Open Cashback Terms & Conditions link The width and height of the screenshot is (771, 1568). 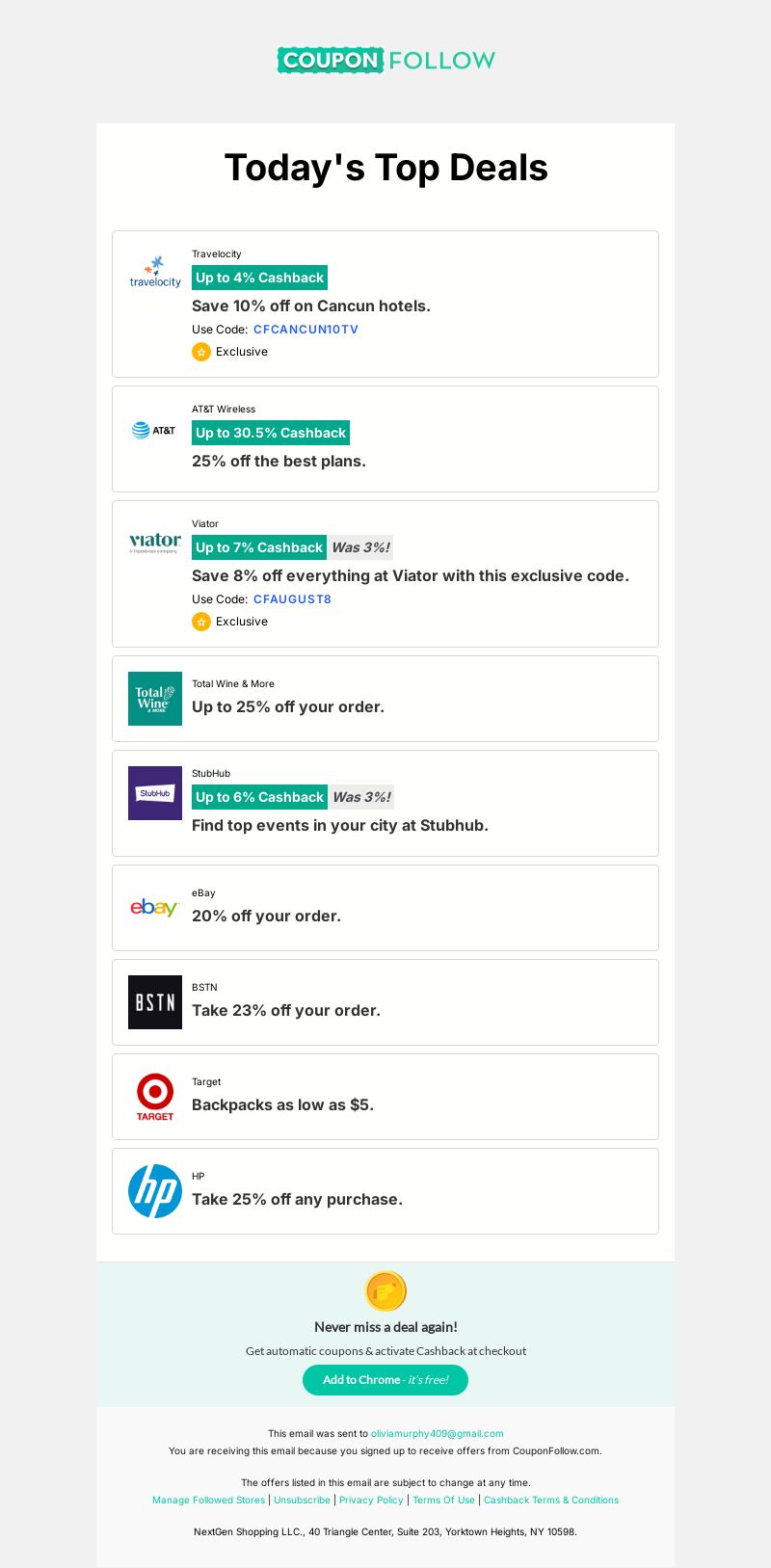551,1501
